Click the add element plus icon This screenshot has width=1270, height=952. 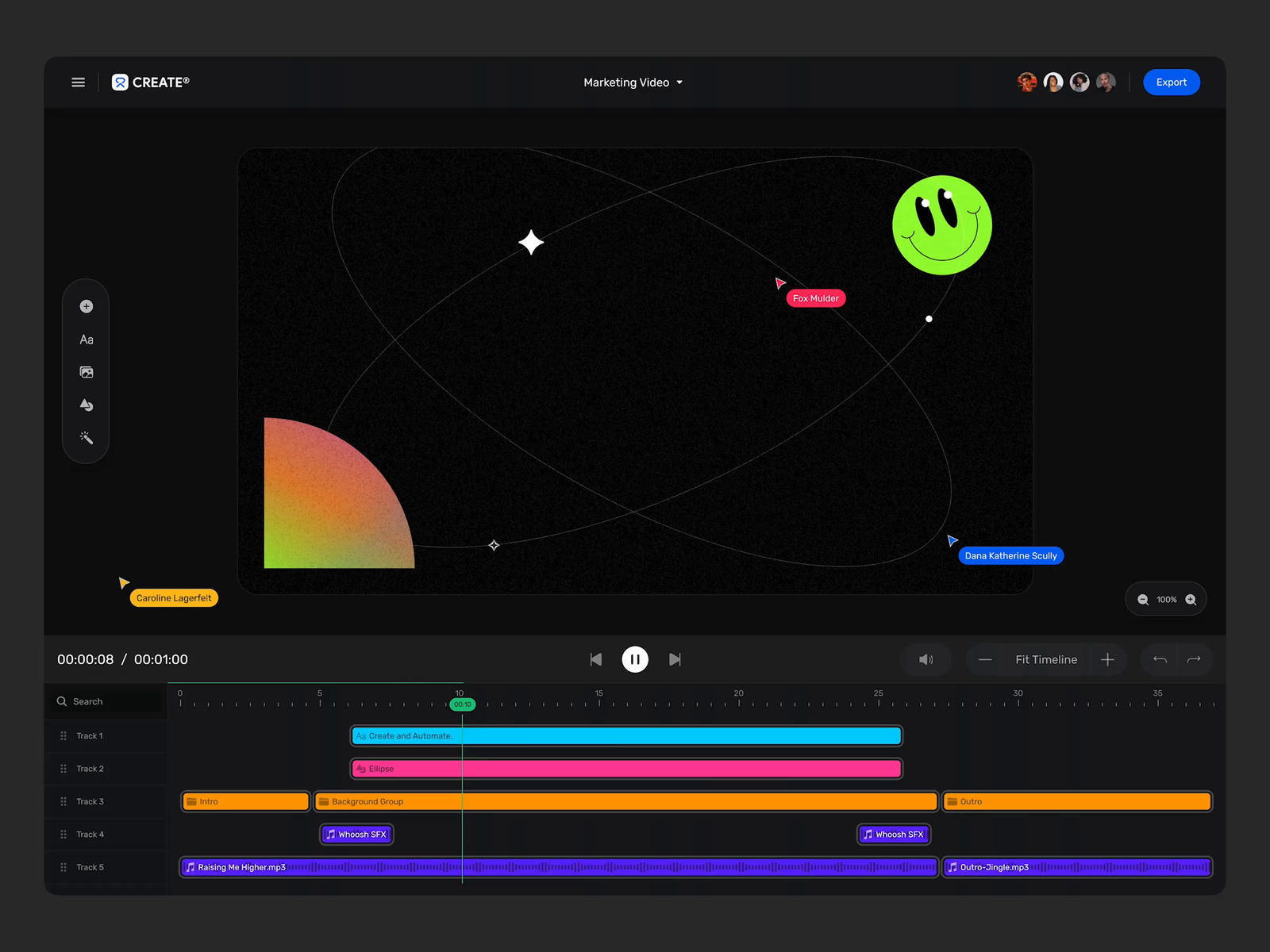86,306
